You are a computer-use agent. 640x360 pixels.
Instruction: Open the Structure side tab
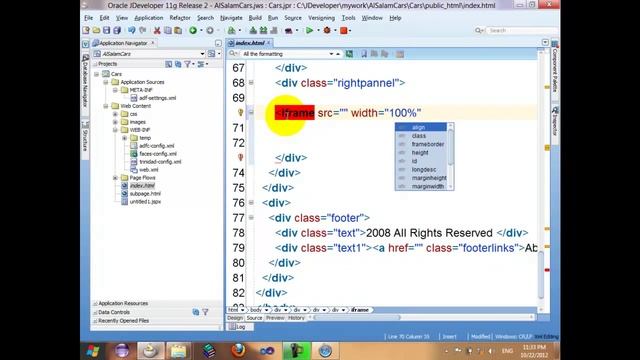(85, 137)
